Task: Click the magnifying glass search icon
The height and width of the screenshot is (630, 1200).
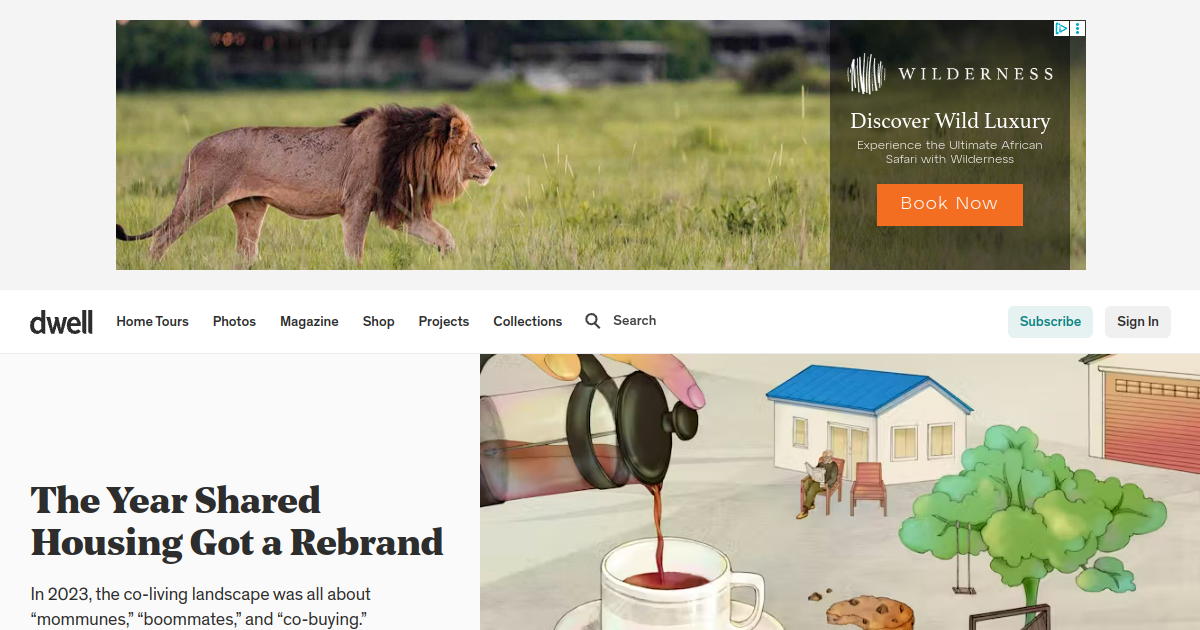Action: point(593,321)
